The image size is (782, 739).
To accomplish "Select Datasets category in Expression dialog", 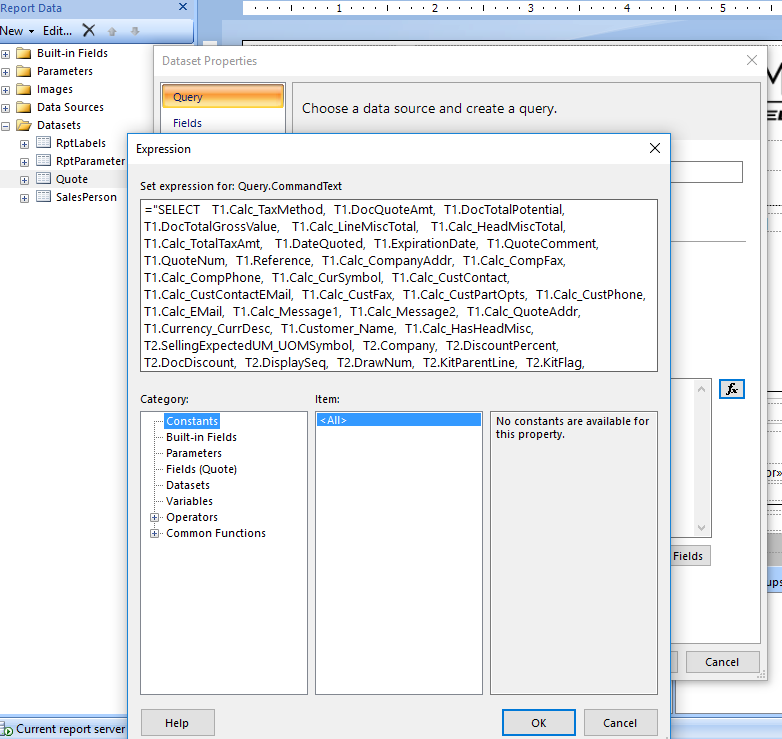I will (x=188, y=485).
